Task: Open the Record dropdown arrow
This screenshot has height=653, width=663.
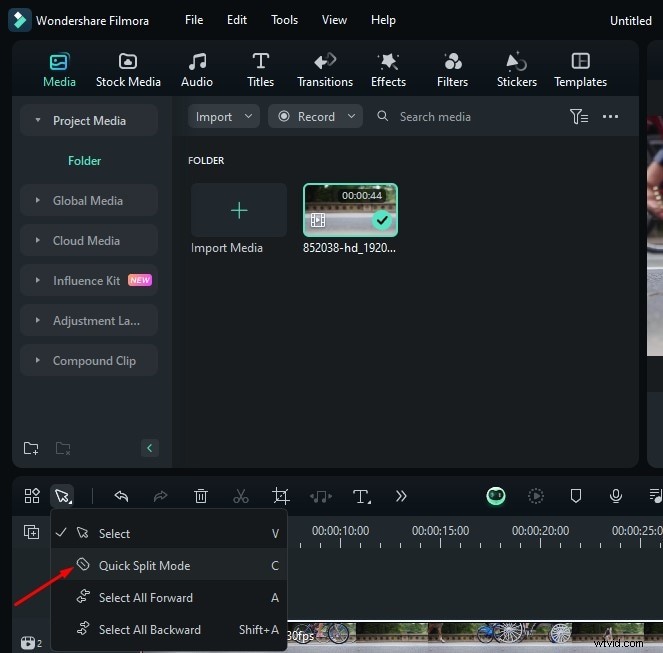Action: 351,116
